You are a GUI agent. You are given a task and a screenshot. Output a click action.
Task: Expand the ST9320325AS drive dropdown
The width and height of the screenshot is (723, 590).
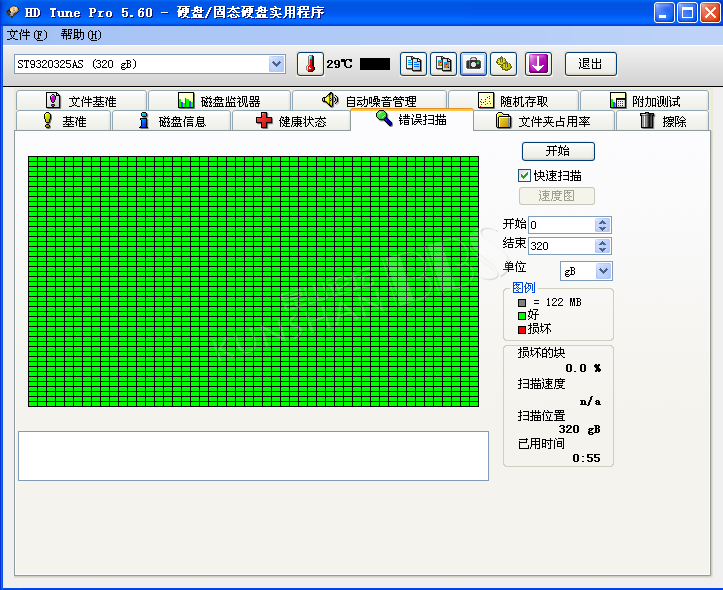277,64
